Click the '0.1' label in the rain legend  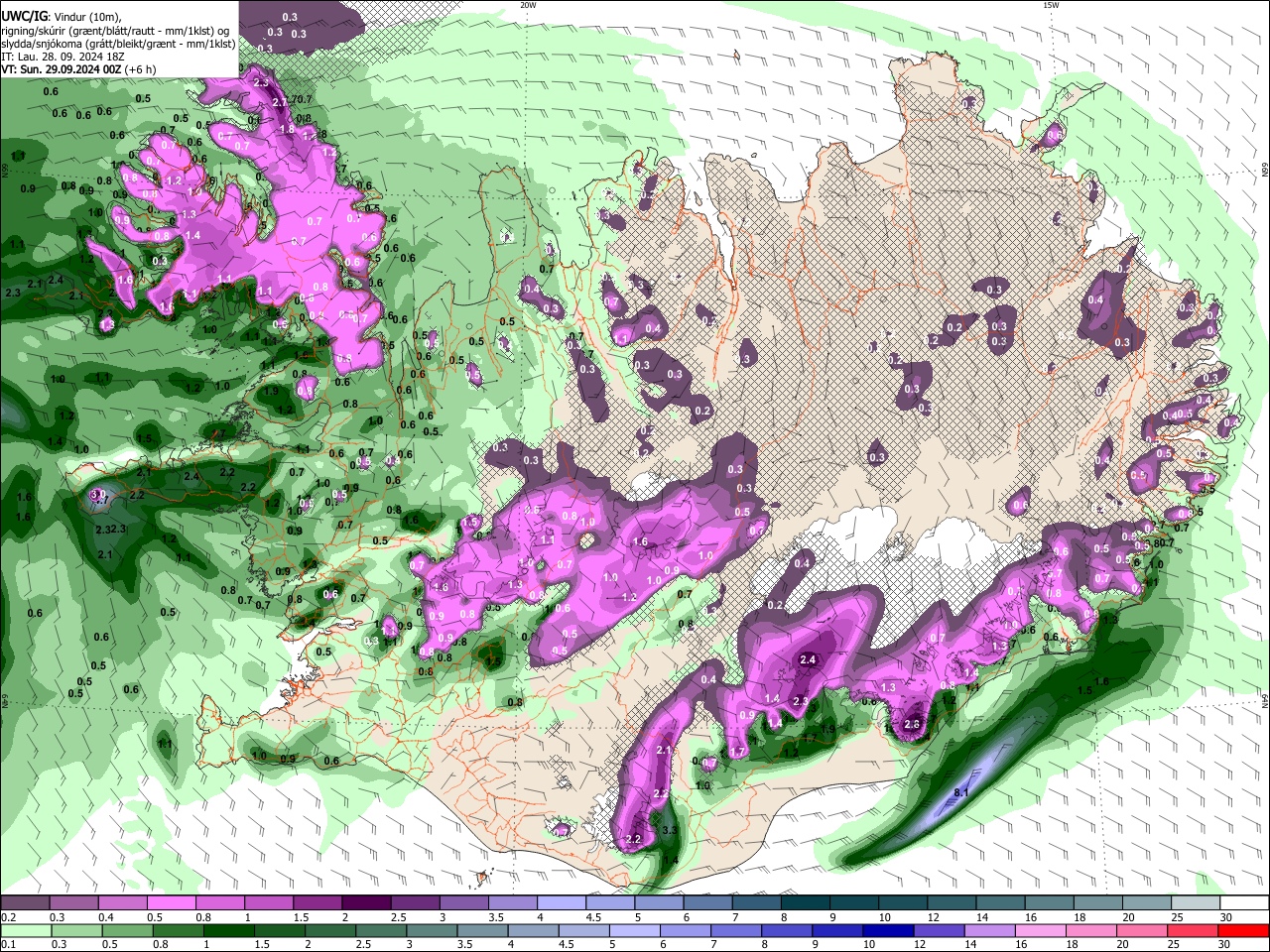tap(8, 944)
